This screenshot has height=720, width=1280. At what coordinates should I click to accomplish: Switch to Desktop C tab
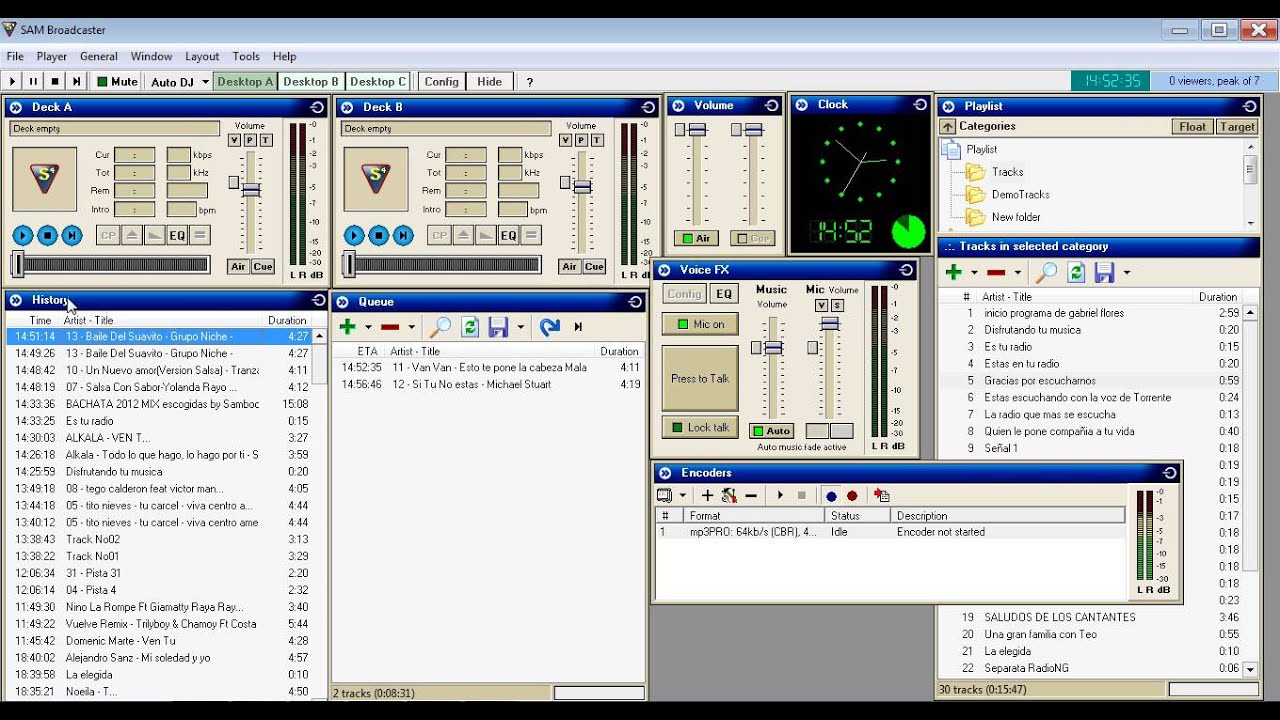pos(378,82)
